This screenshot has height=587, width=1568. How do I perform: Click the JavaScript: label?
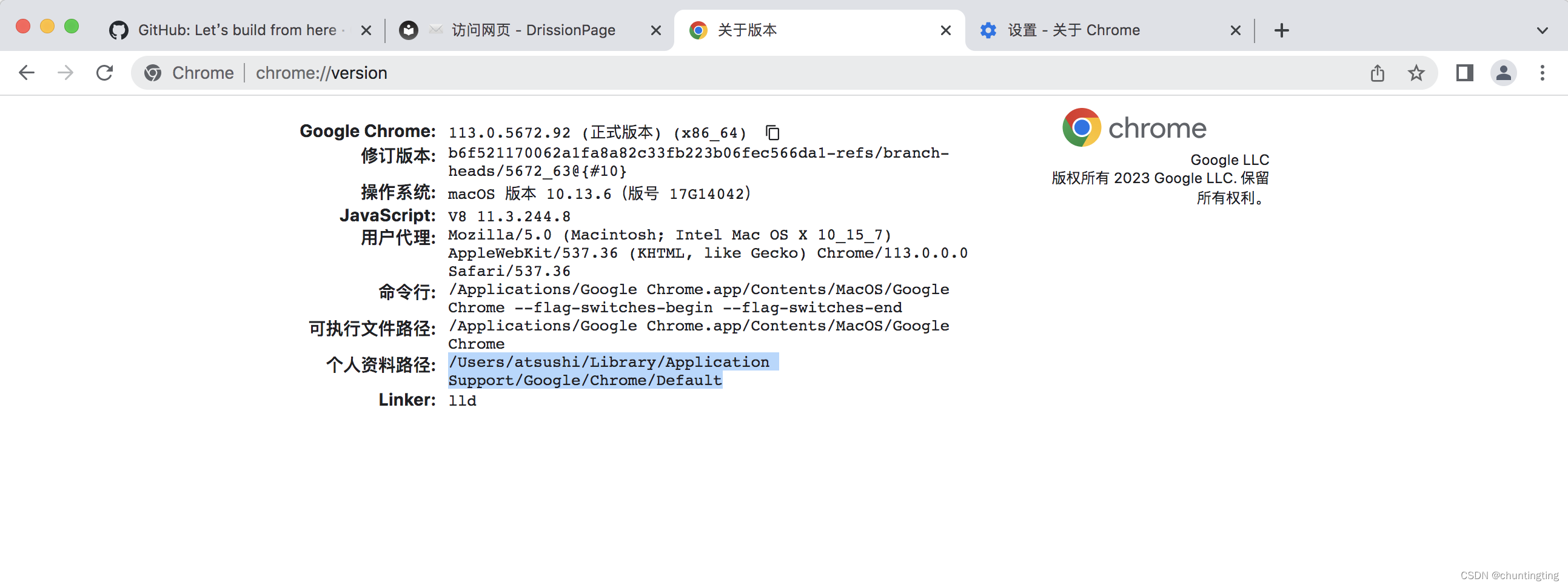[x=387, y=215]
